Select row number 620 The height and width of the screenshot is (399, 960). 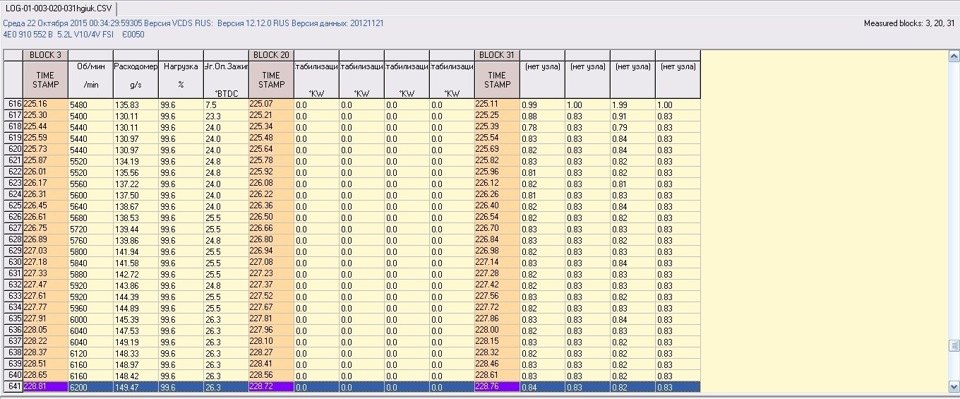pos(13,150)
